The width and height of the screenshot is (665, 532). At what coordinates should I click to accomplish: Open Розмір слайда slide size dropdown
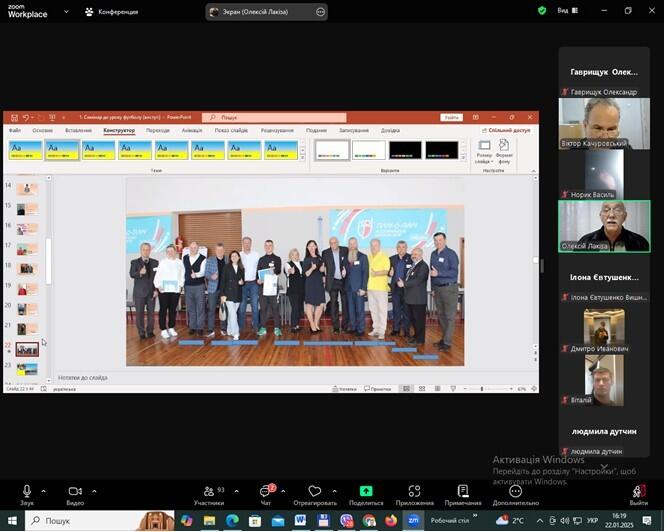(484, 152)
